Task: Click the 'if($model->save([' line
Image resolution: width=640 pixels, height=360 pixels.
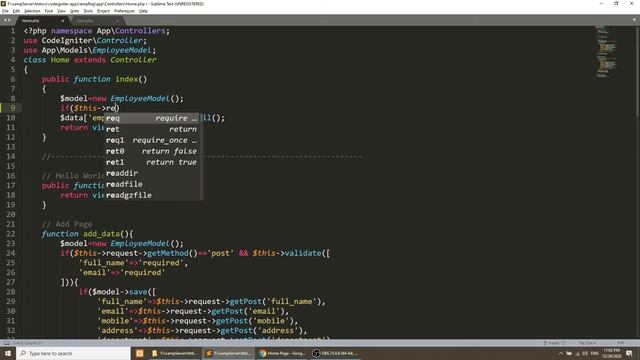Action: click(x=118, y=292)
